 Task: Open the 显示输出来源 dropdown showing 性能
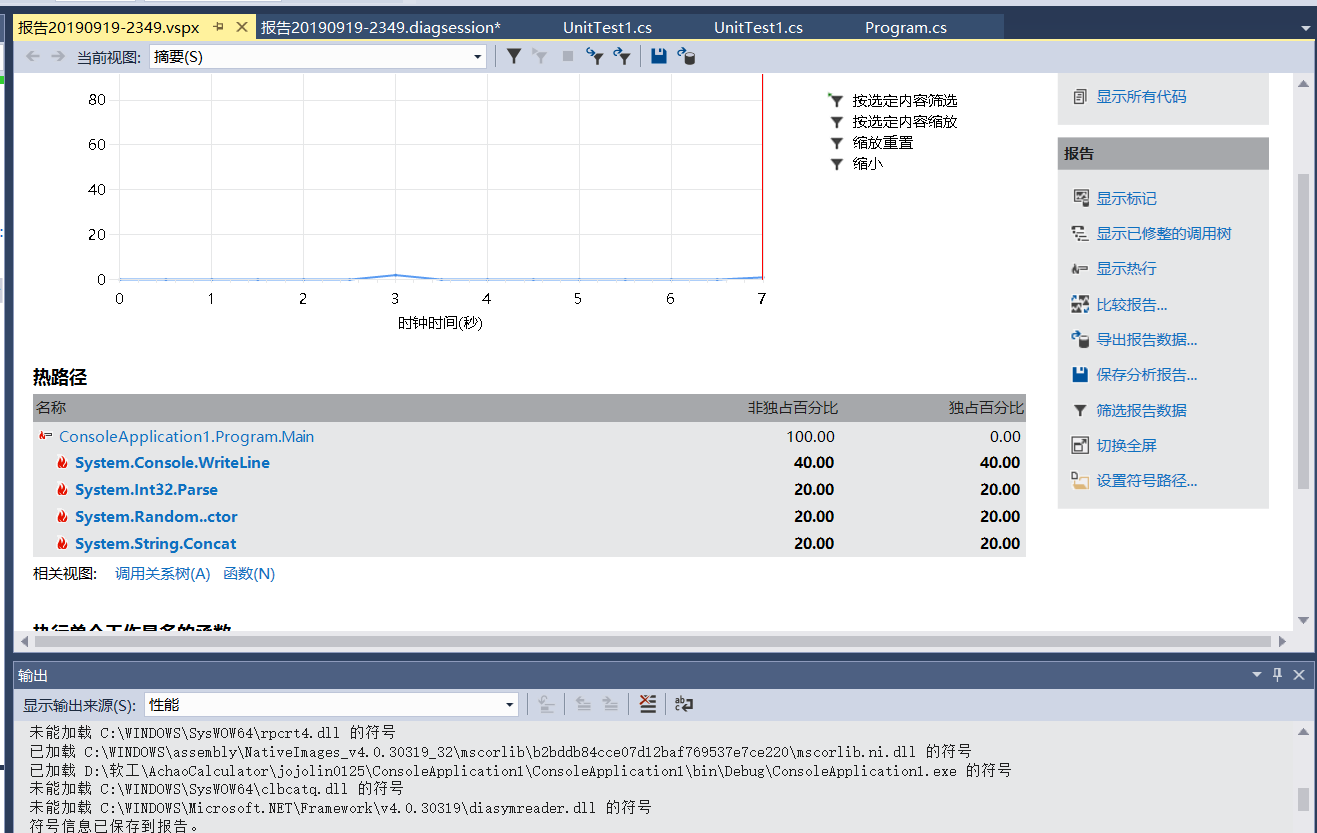click(x=331, y=704)
